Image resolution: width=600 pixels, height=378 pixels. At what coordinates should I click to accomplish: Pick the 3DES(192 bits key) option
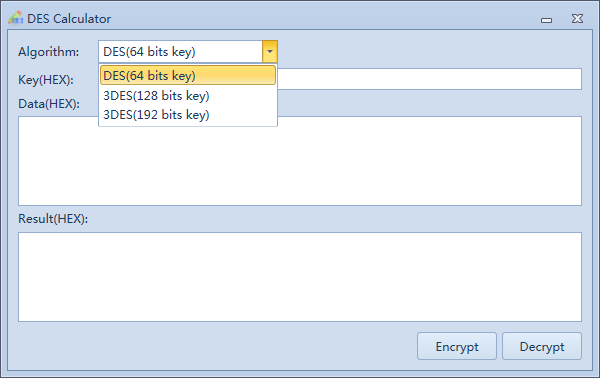click(188, 115)
